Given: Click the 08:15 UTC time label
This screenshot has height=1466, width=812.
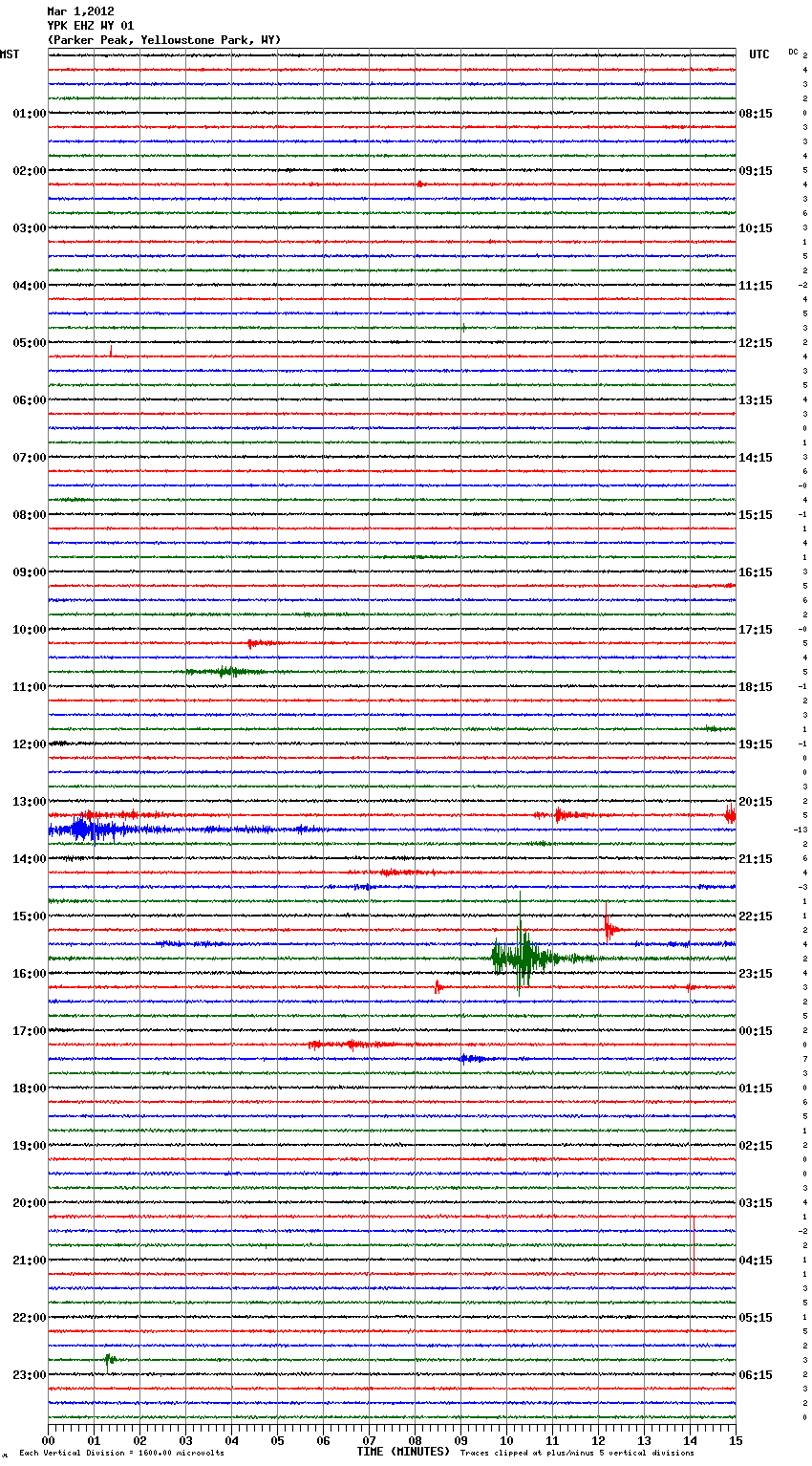Looking at the screenshot, I should [x=756, y=114].
